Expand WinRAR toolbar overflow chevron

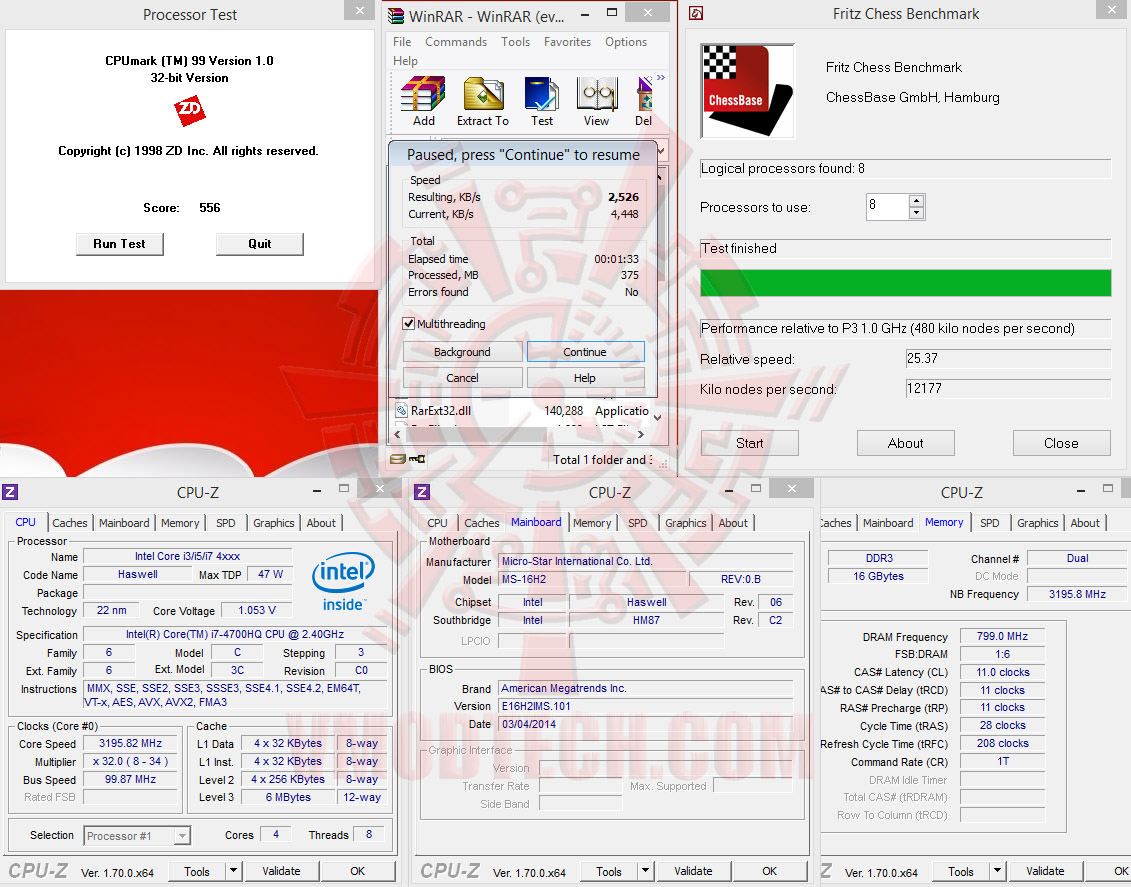coord(661,77)
